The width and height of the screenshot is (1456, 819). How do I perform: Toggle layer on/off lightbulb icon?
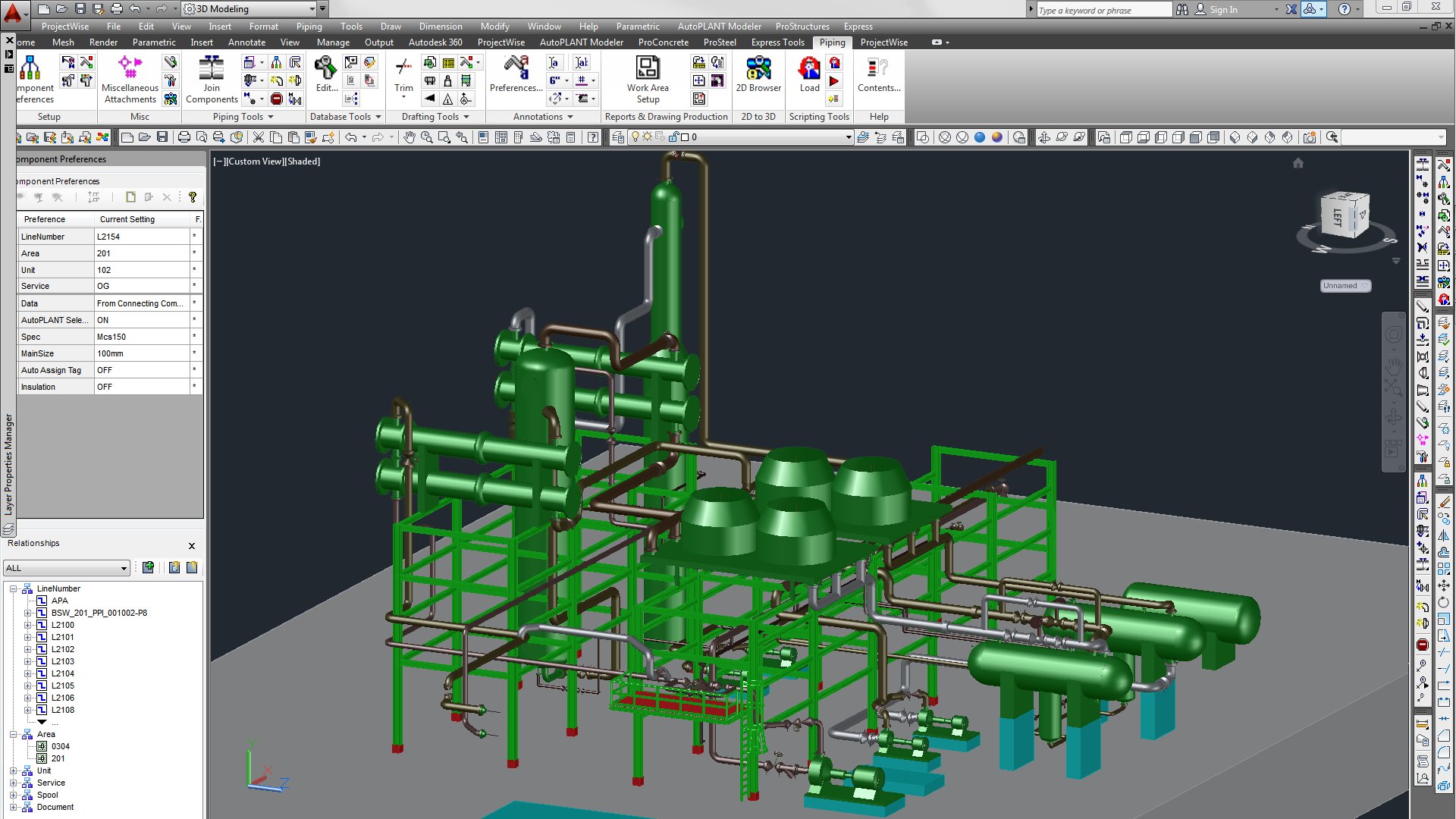635,137
